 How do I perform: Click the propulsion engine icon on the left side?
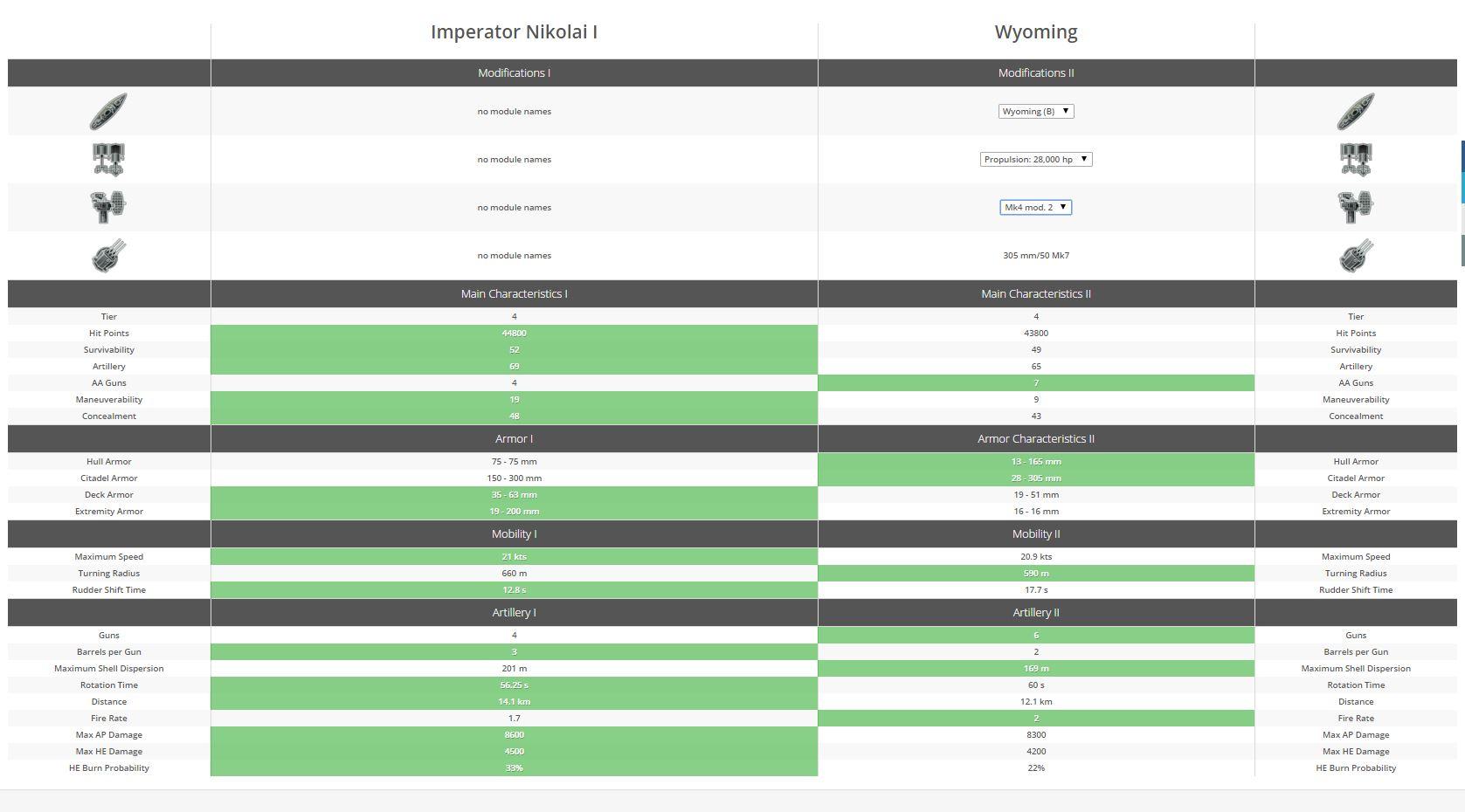click(x=108, y=159)
